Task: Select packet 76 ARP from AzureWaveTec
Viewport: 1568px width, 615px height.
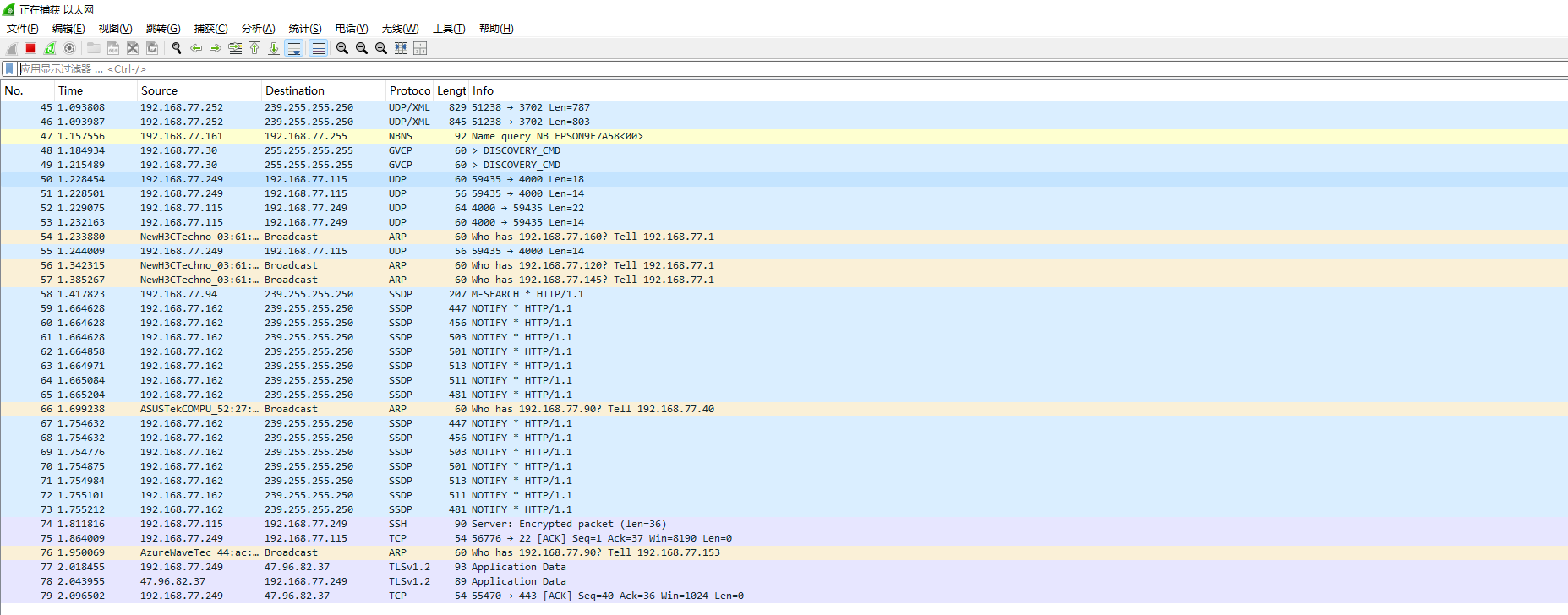Action: tap(784, 552)
